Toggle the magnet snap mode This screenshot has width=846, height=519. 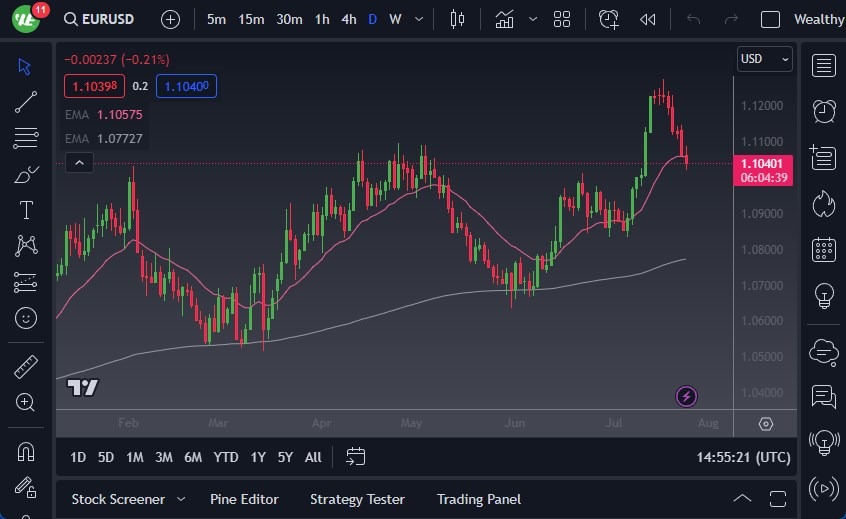pos(26,451)
